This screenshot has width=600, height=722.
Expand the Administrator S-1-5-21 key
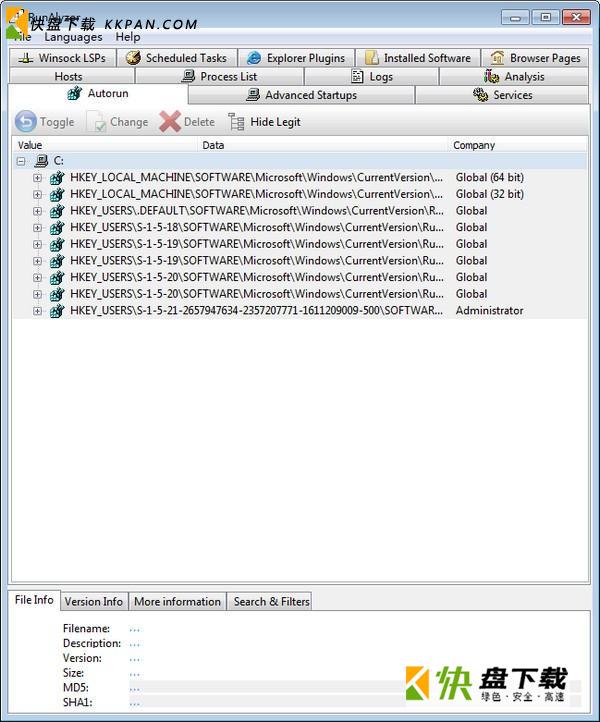pyautogui.click(x=37, y=311)
